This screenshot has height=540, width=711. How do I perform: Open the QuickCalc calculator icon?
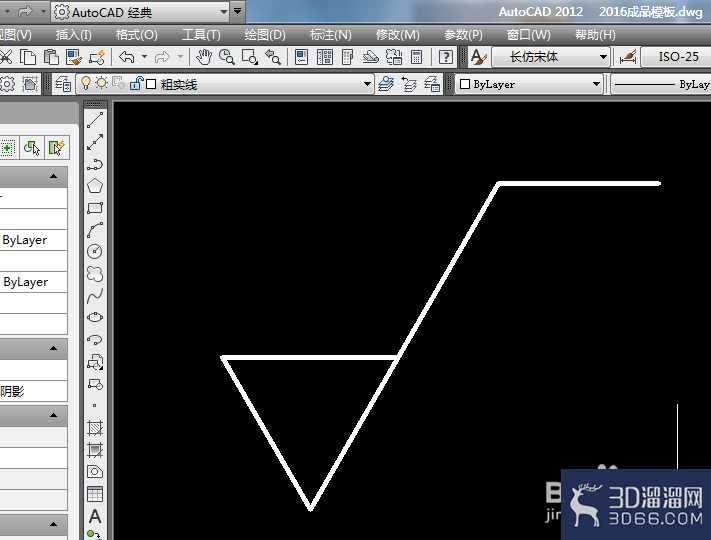[416, 57]
